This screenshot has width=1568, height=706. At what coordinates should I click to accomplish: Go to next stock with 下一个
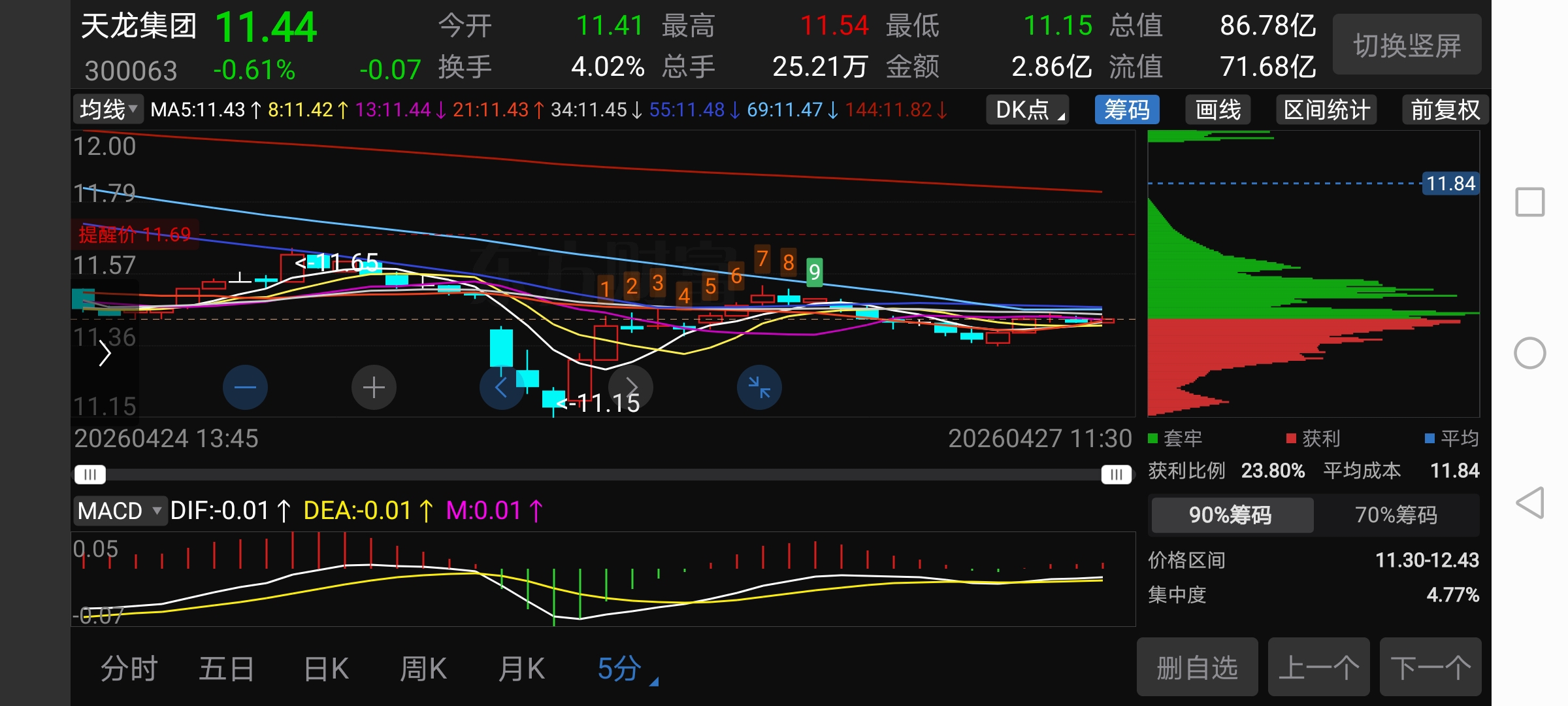1431,667
